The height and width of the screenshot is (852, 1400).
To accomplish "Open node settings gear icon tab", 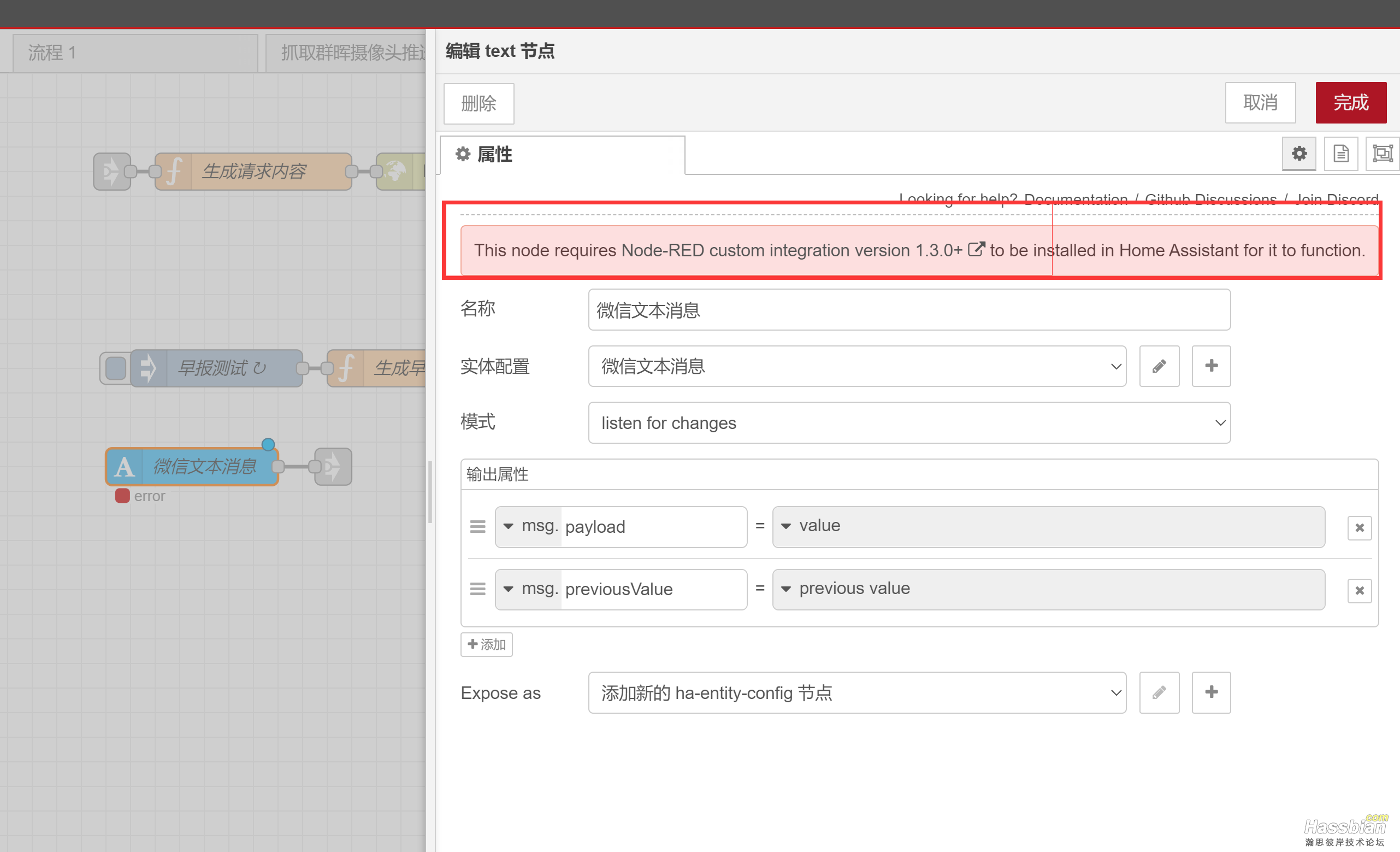I will point(1299,154).
